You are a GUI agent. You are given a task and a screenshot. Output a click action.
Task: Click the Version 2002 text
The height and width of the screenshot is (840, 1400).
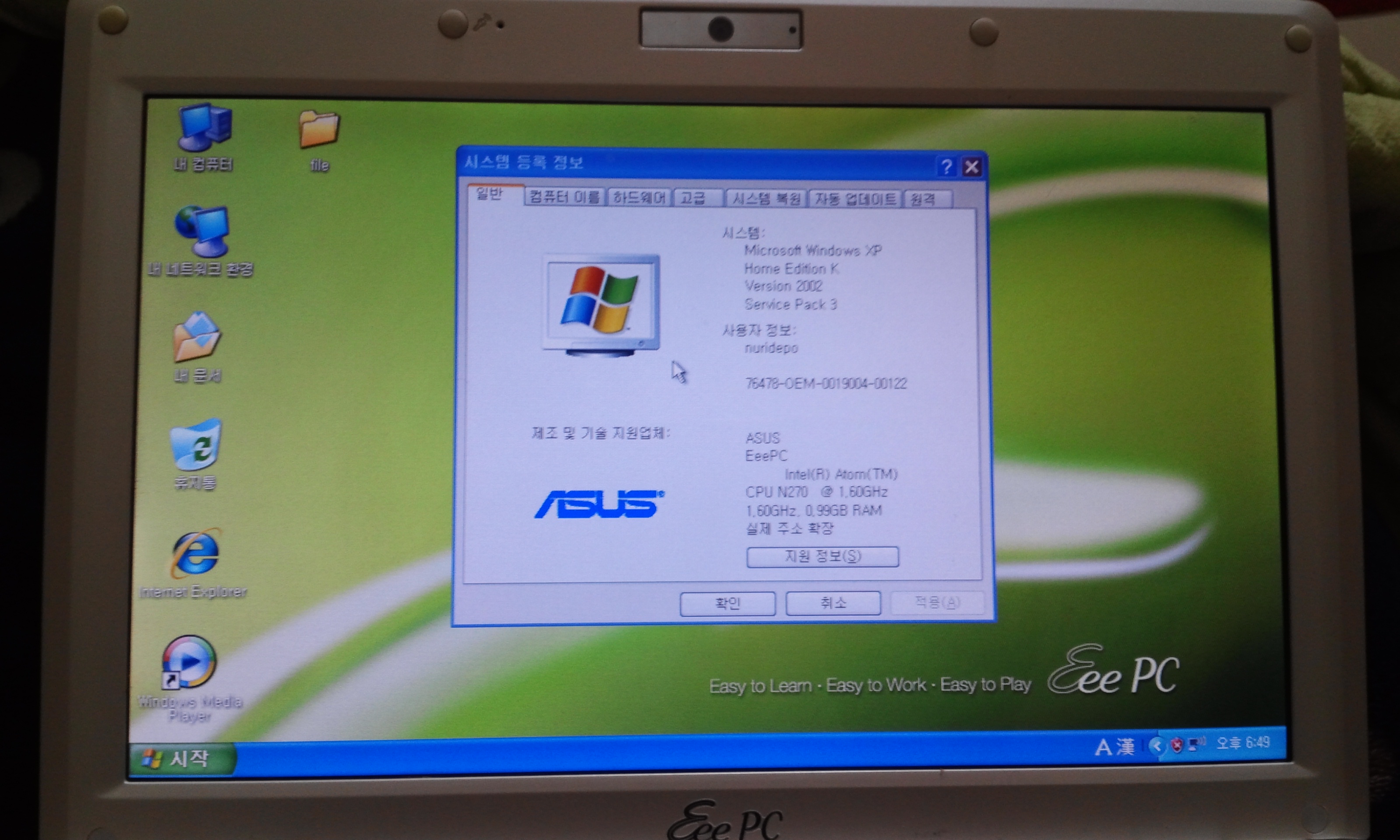(783, 286)
